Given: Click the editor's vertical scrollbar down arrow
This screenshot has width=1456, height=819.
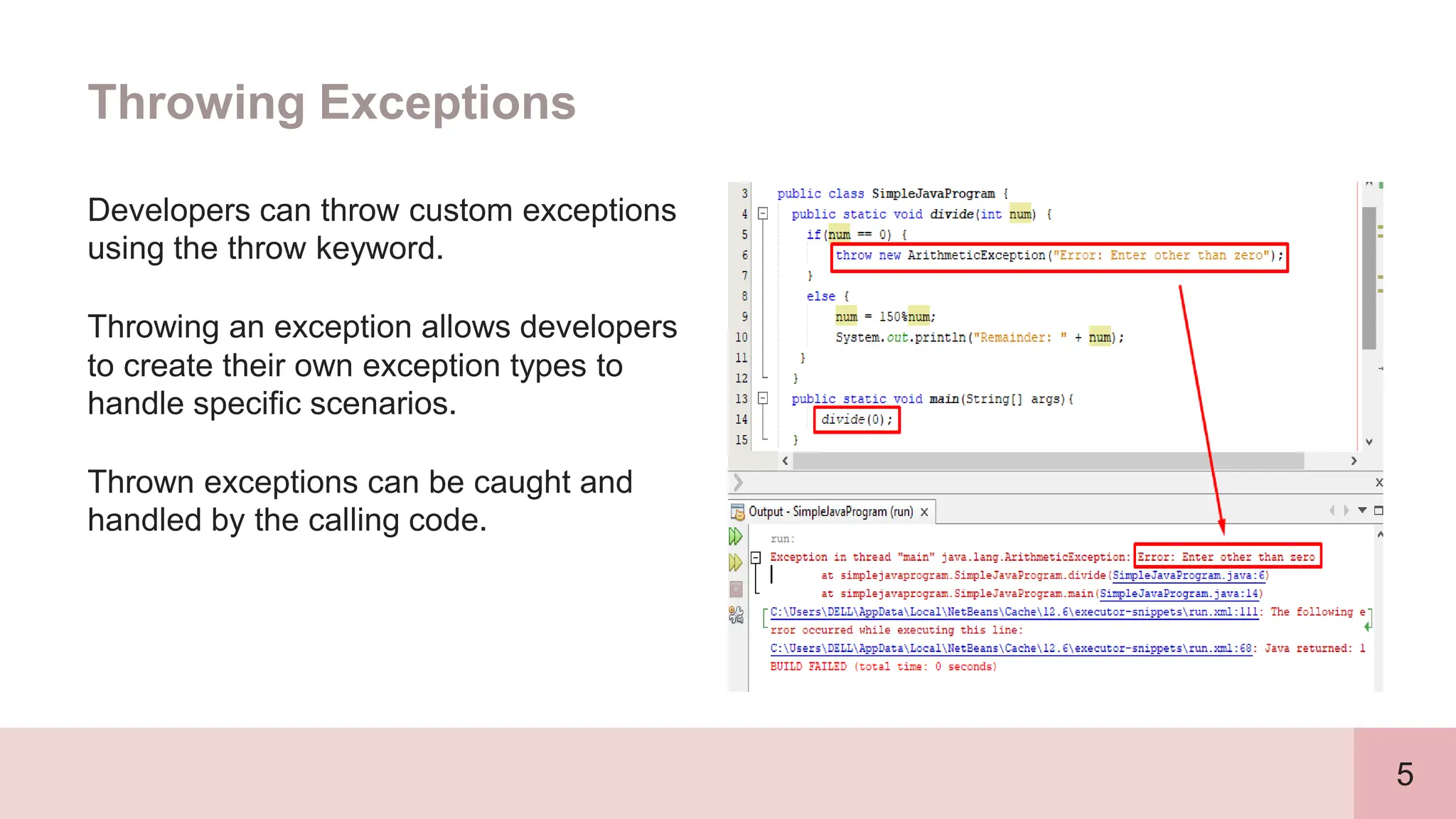Looking at the screenshot, I should click(x=1369, y=442).
